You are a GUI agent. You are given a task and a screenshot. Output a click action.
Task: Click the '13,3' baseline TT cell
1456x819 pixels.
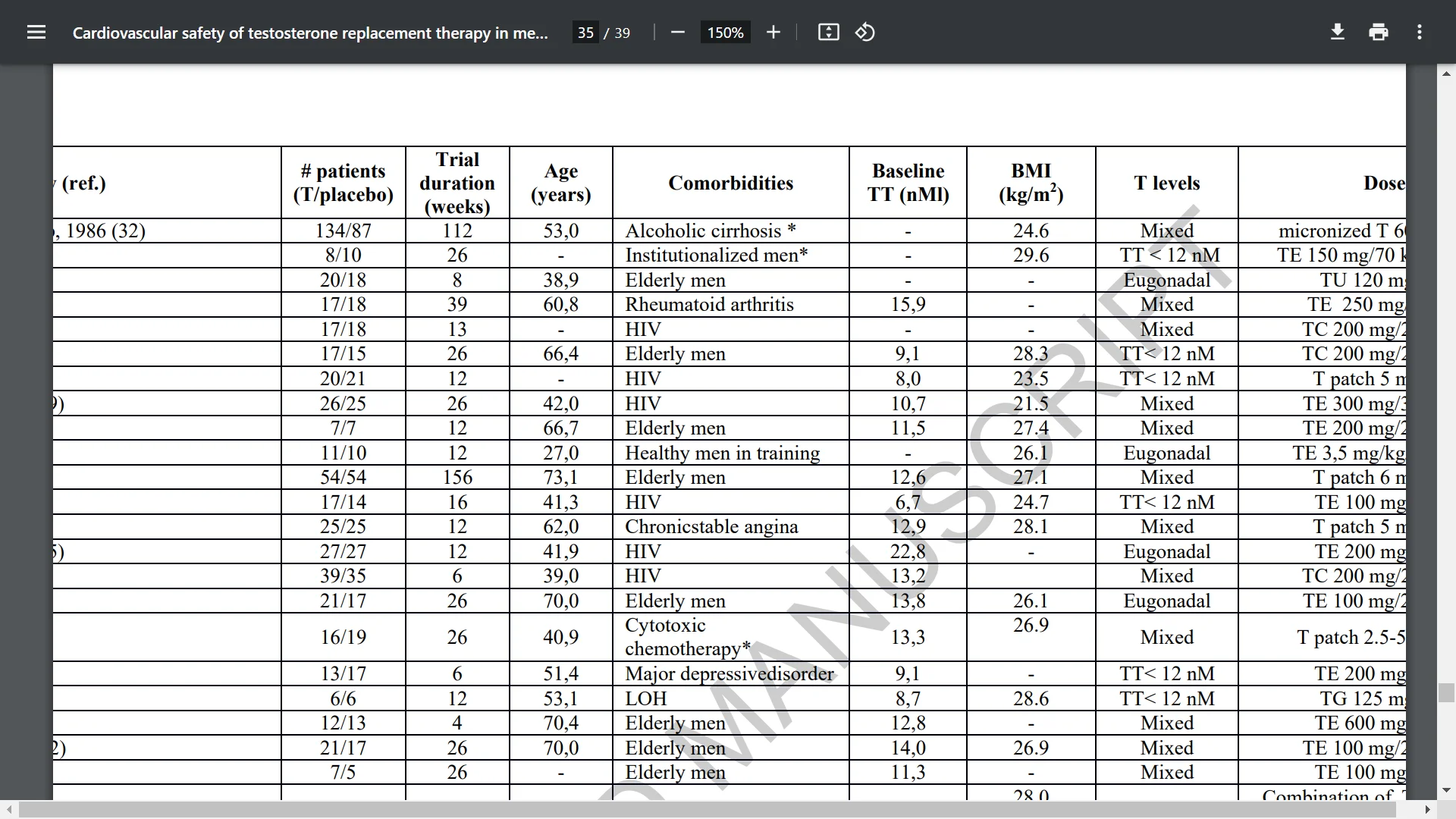click(x=908, y=637)
